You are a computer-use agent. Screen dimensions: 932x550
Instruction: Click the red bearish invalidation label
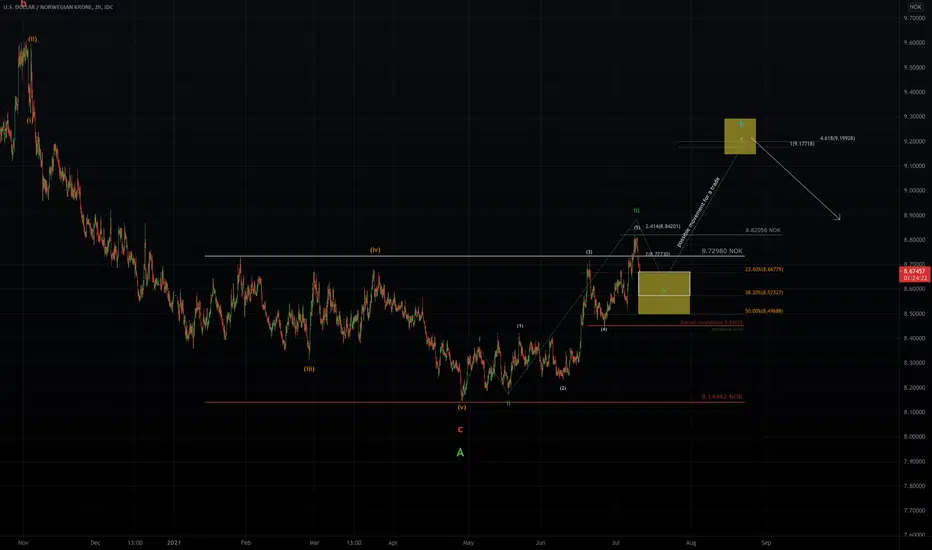711,322
